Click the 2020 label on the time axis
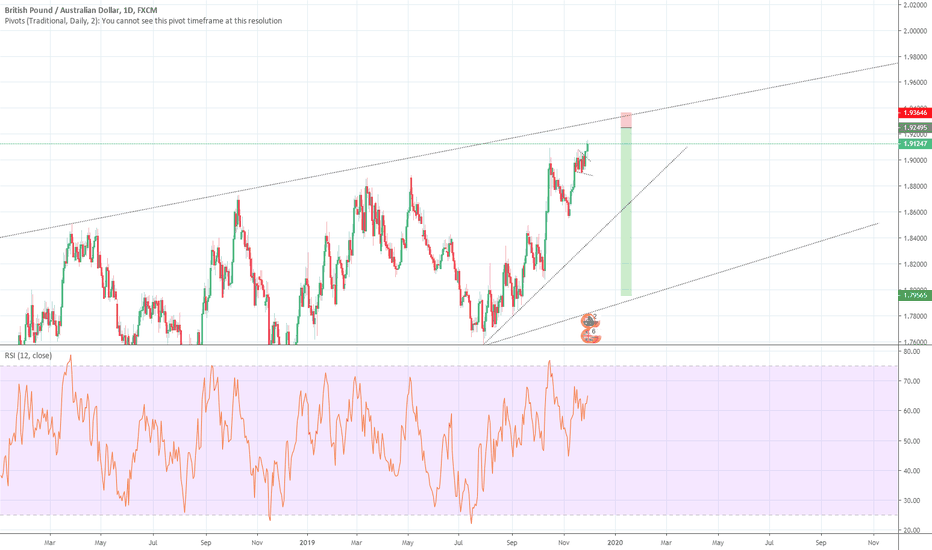This screenshot has height=550, width=932. [615, 541]
